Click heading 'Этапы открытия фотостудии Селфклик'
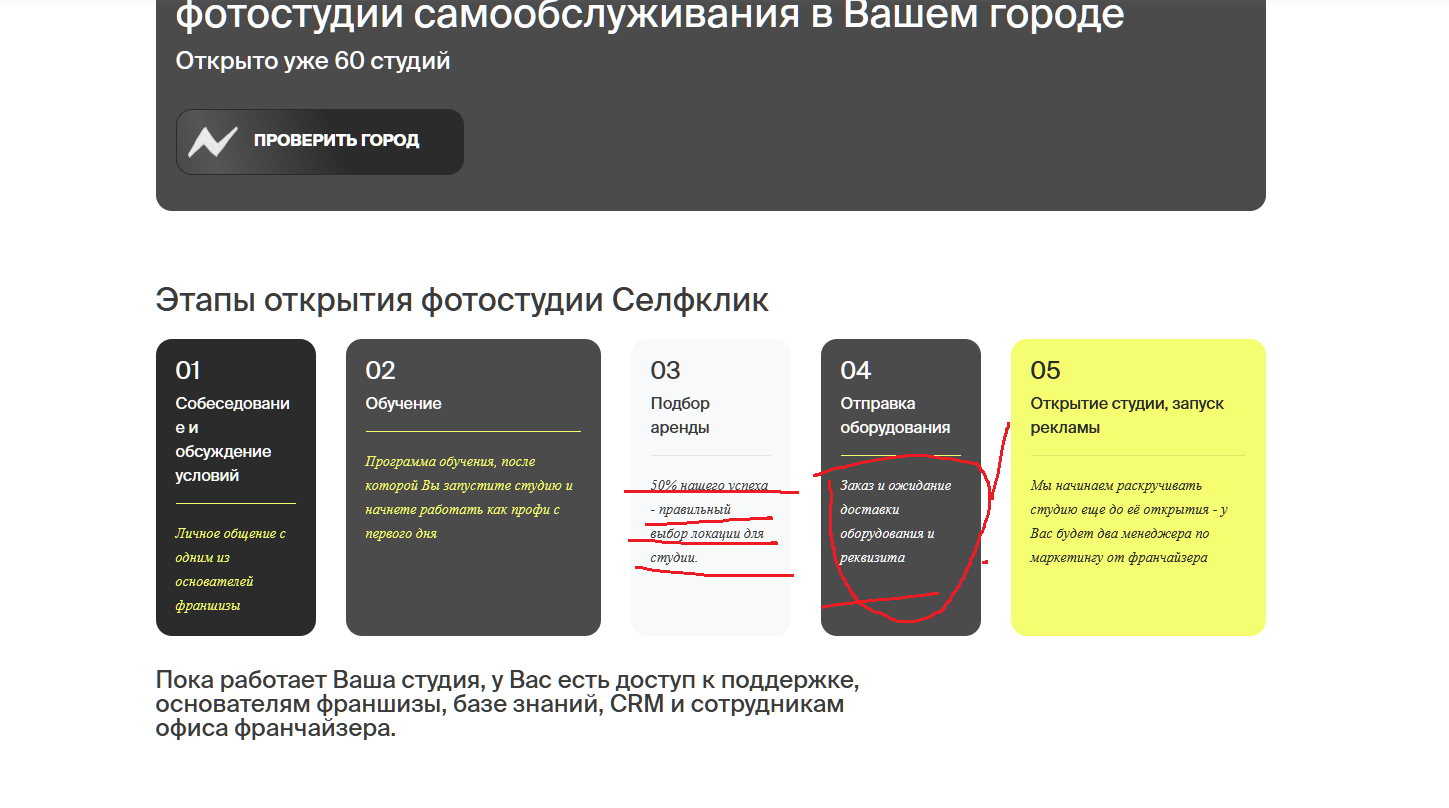Viewport: 1449px width, 808px height. [x=462, y=300]
